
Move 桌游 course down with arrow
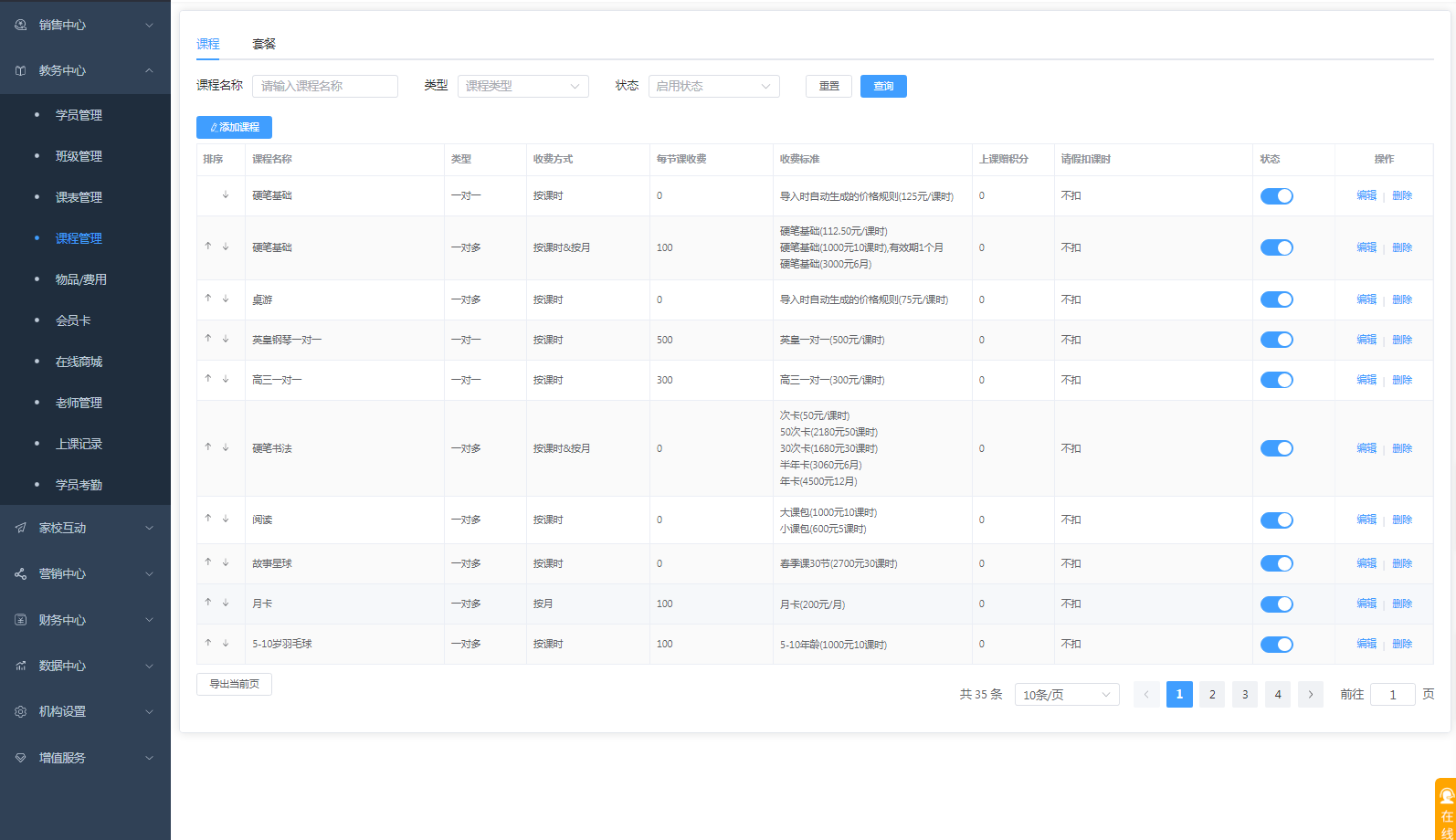(226, 299)
